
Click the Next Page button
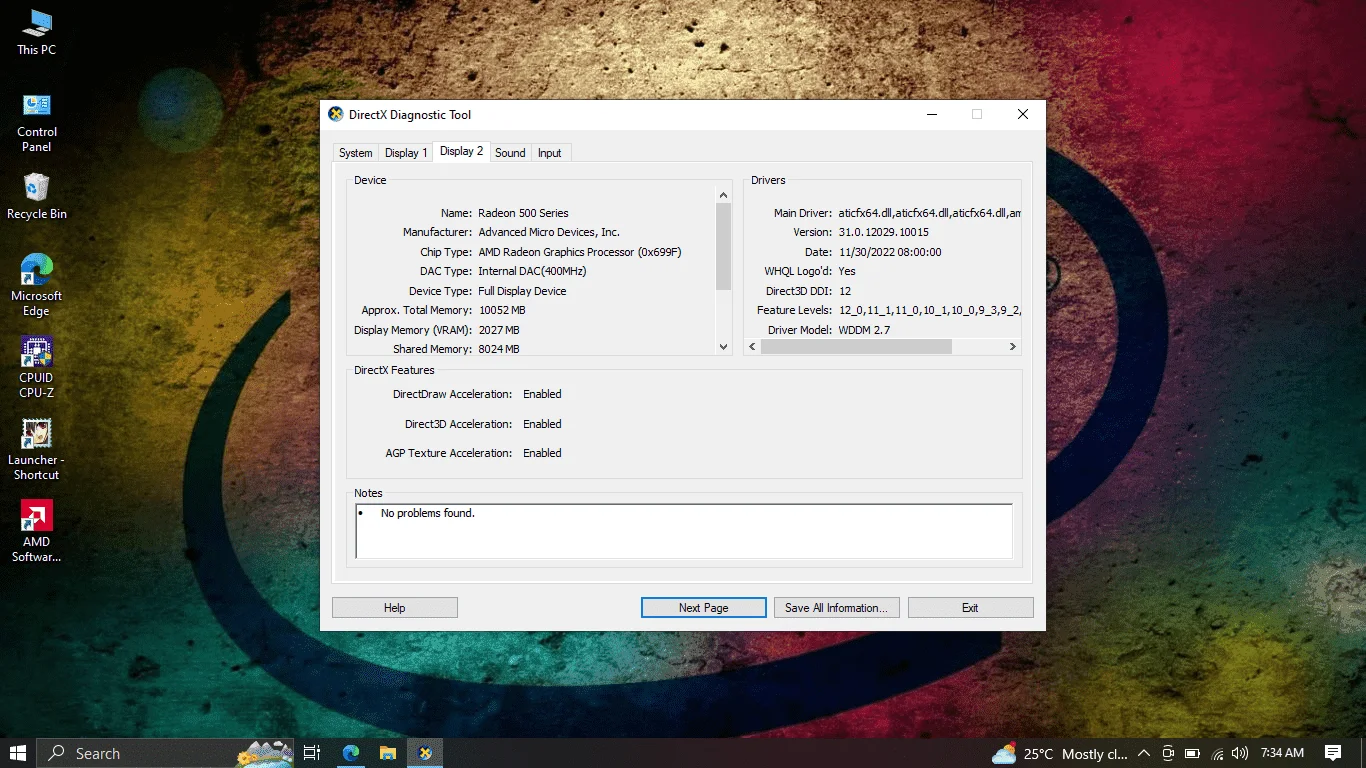[703, 607]
